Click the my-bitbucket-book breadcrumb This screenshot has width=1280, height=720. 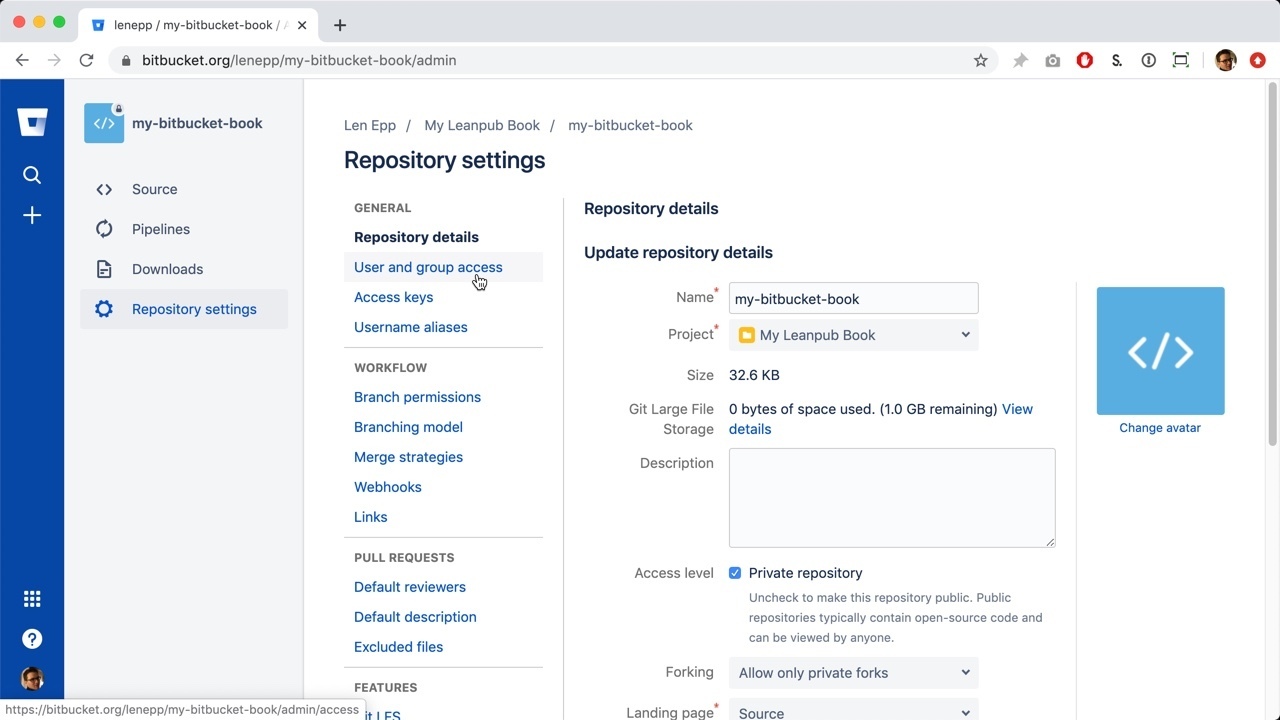pyautogui.click(x=630, y=125)
